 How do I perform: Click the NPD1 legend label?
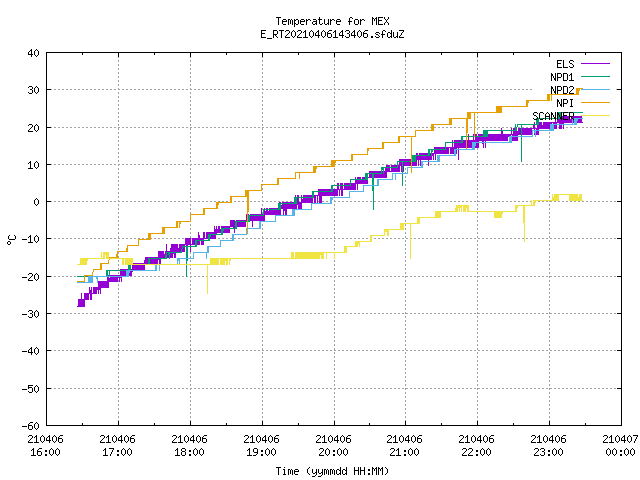pos(562,77)
